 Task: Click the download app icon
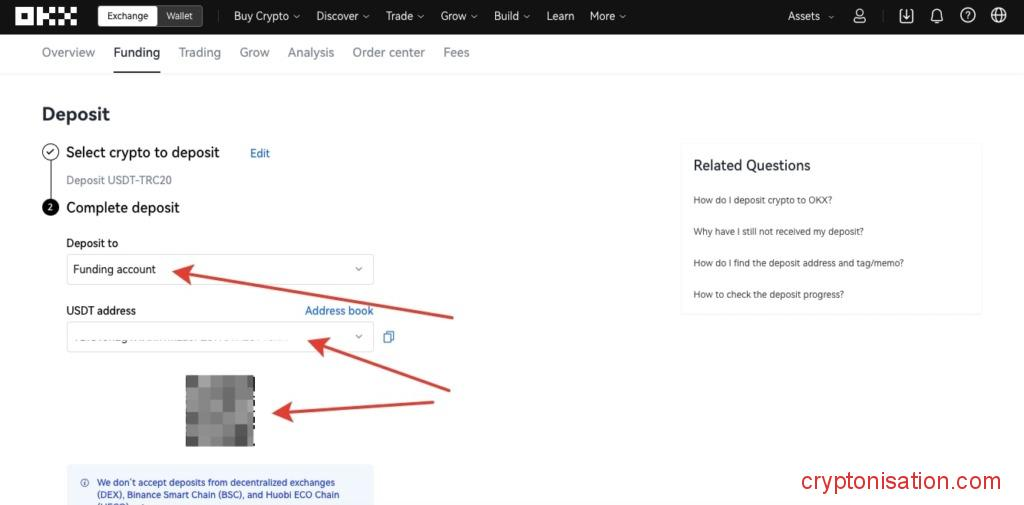[x=906, y=16]
